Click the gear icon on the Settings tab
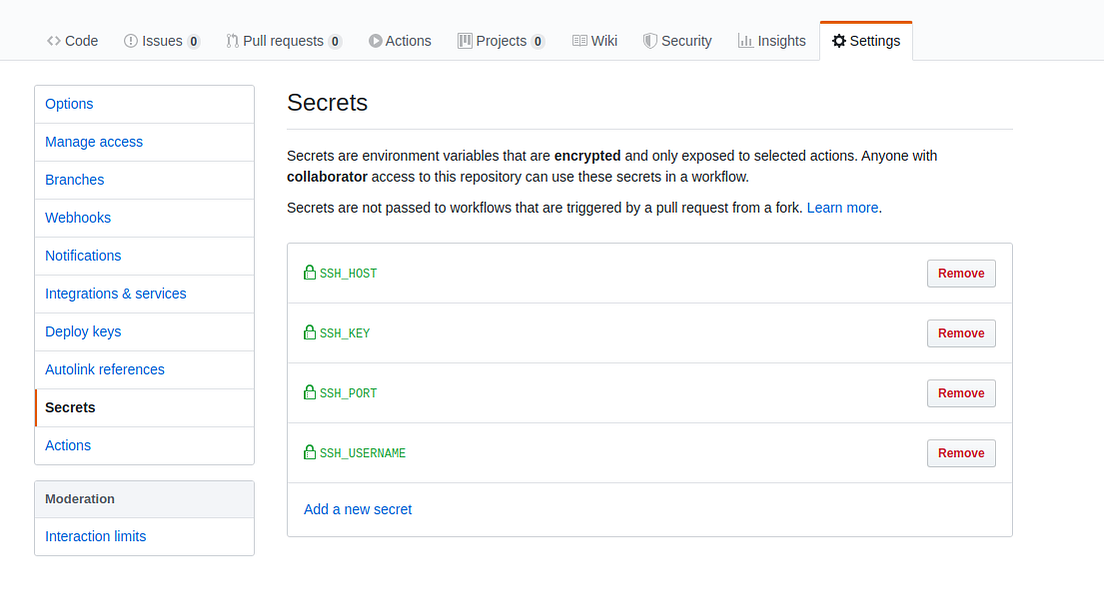 coord(838,40)
